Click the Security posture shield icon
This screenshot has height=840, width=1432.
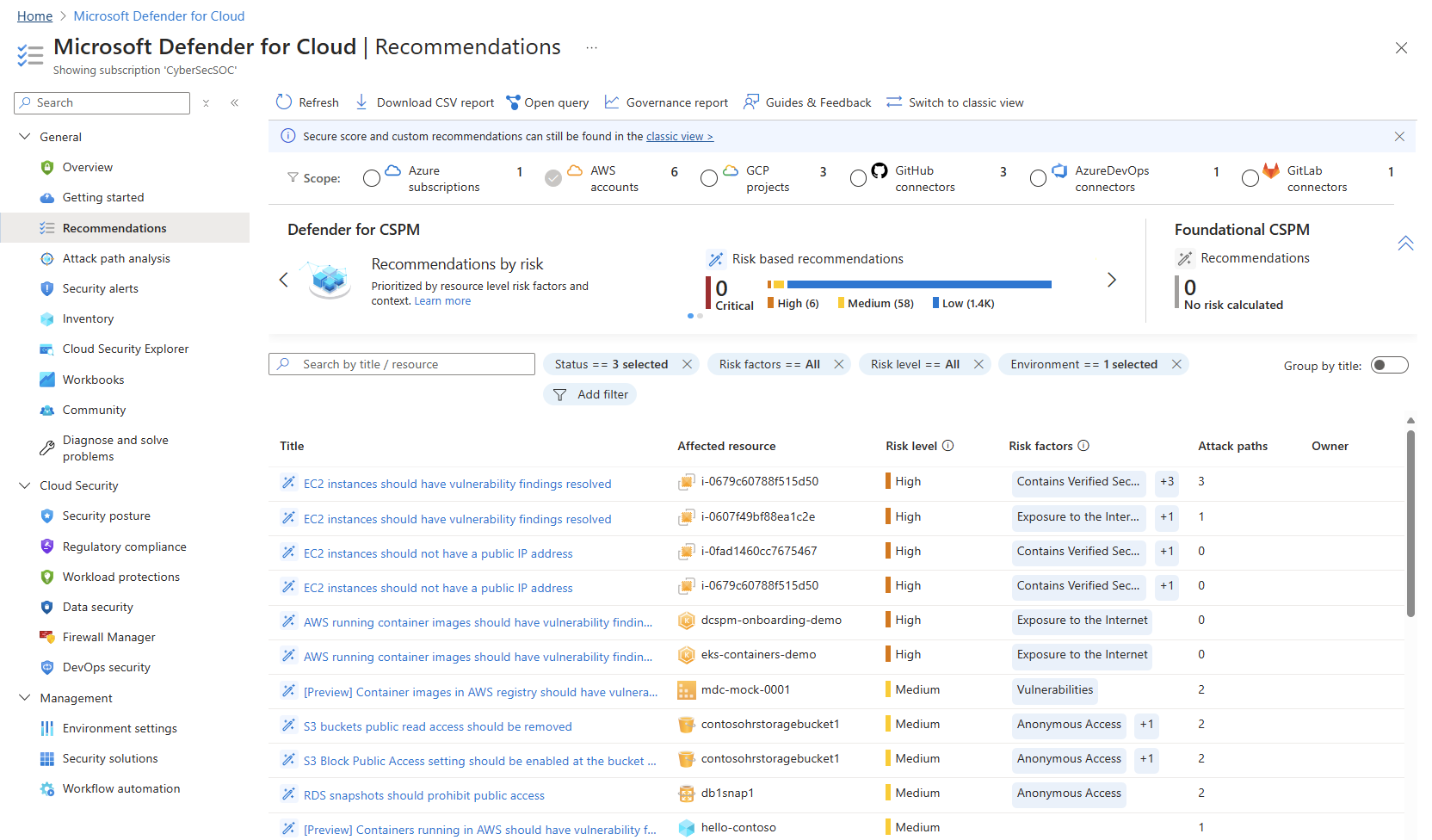tap(47, 516)
